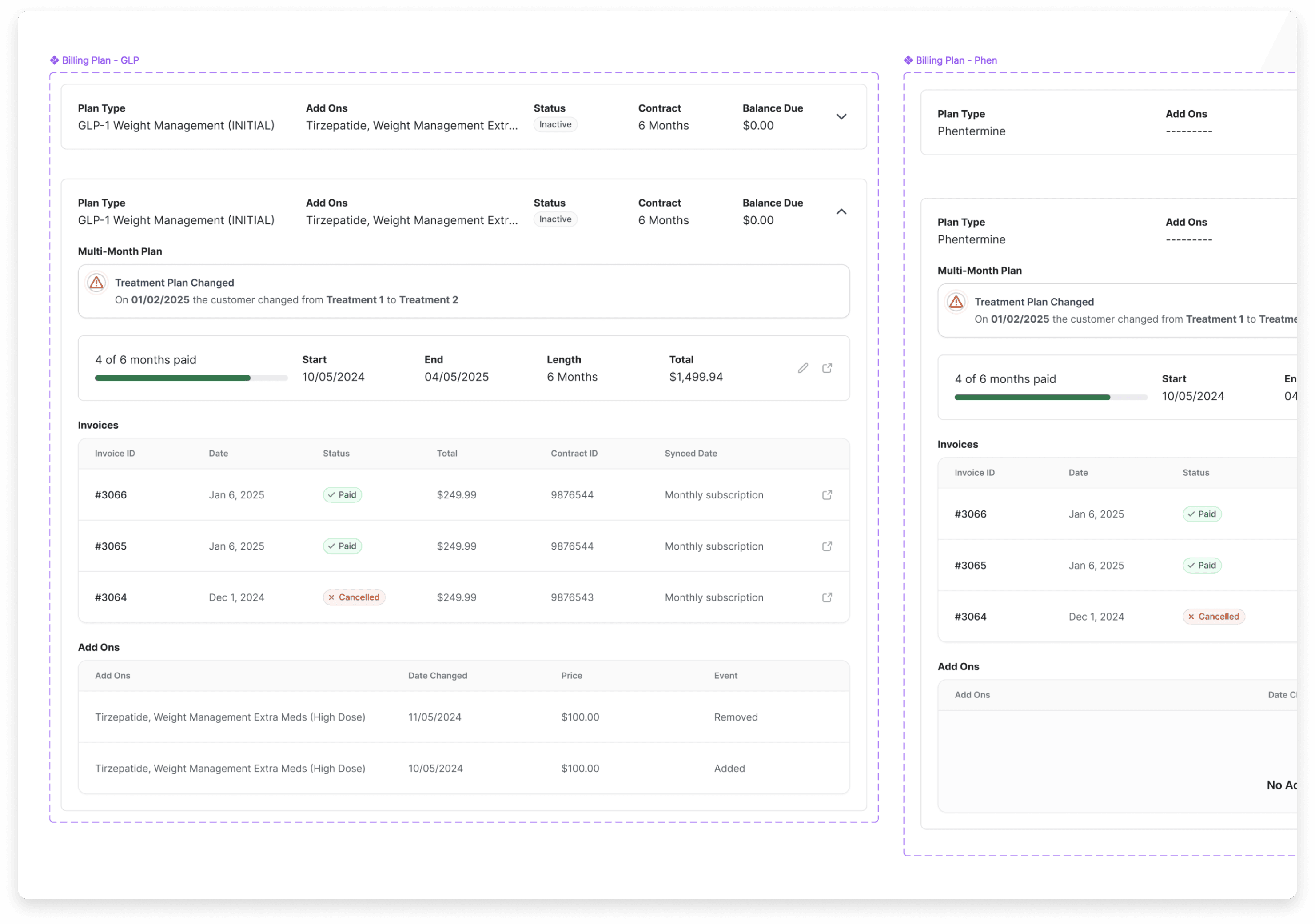
Task: Sort GLP invoices by Synced Date header
Action: (x=691, y=454)
